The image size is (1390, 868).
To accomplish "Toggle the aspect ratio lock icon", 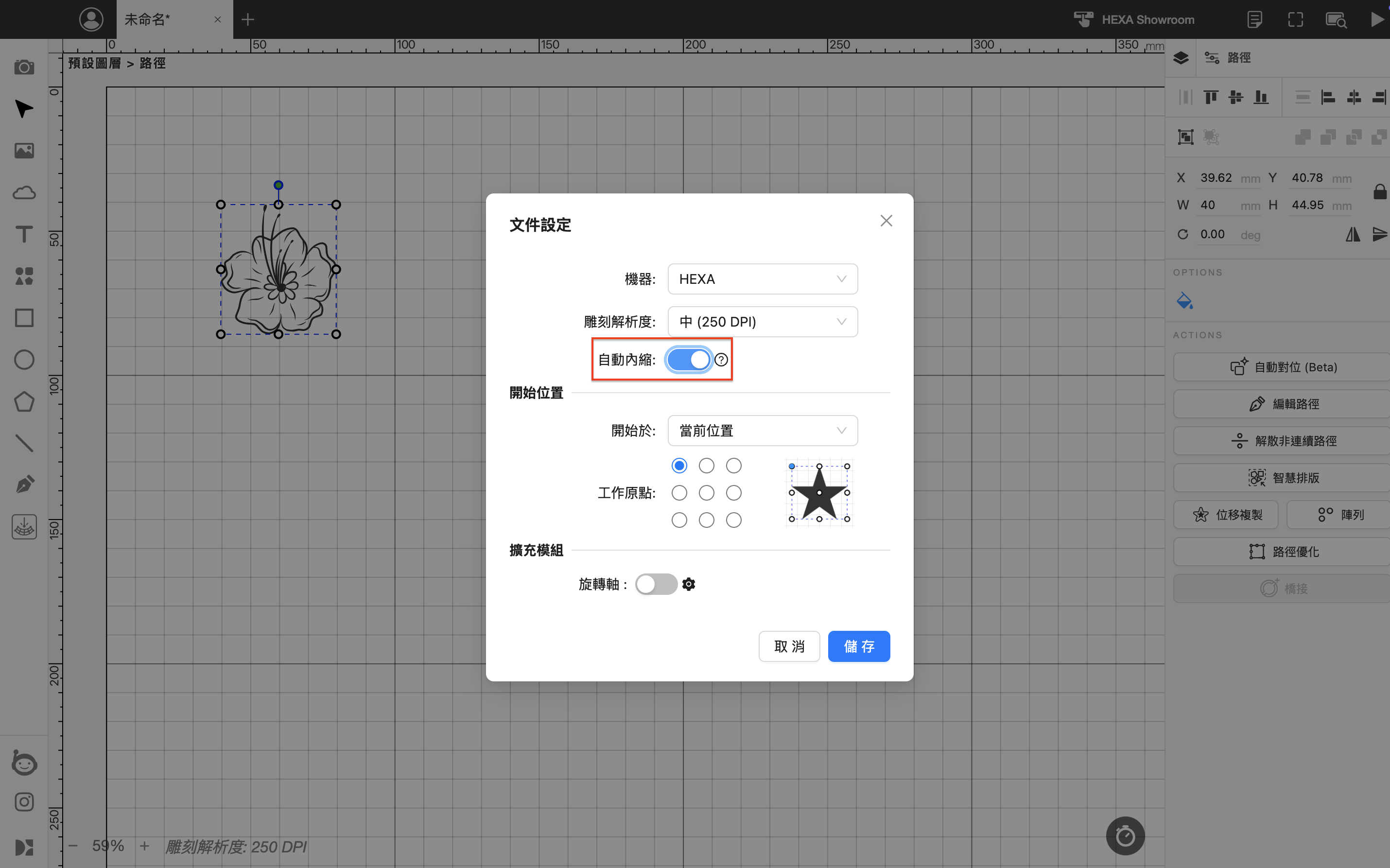I will point(1380,191).
